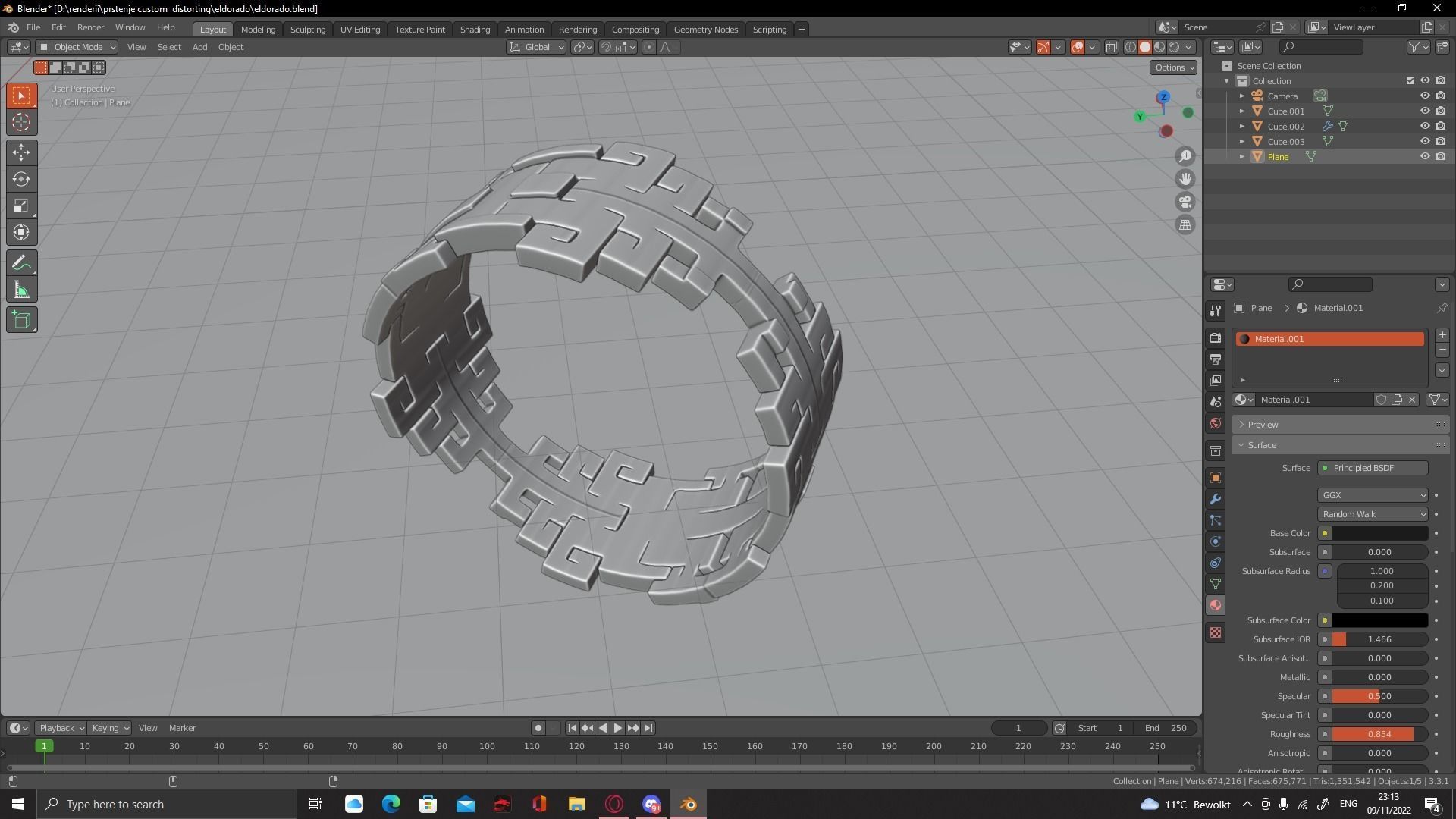Open the GGX distribution dropdown

[x=1373, y=495]
